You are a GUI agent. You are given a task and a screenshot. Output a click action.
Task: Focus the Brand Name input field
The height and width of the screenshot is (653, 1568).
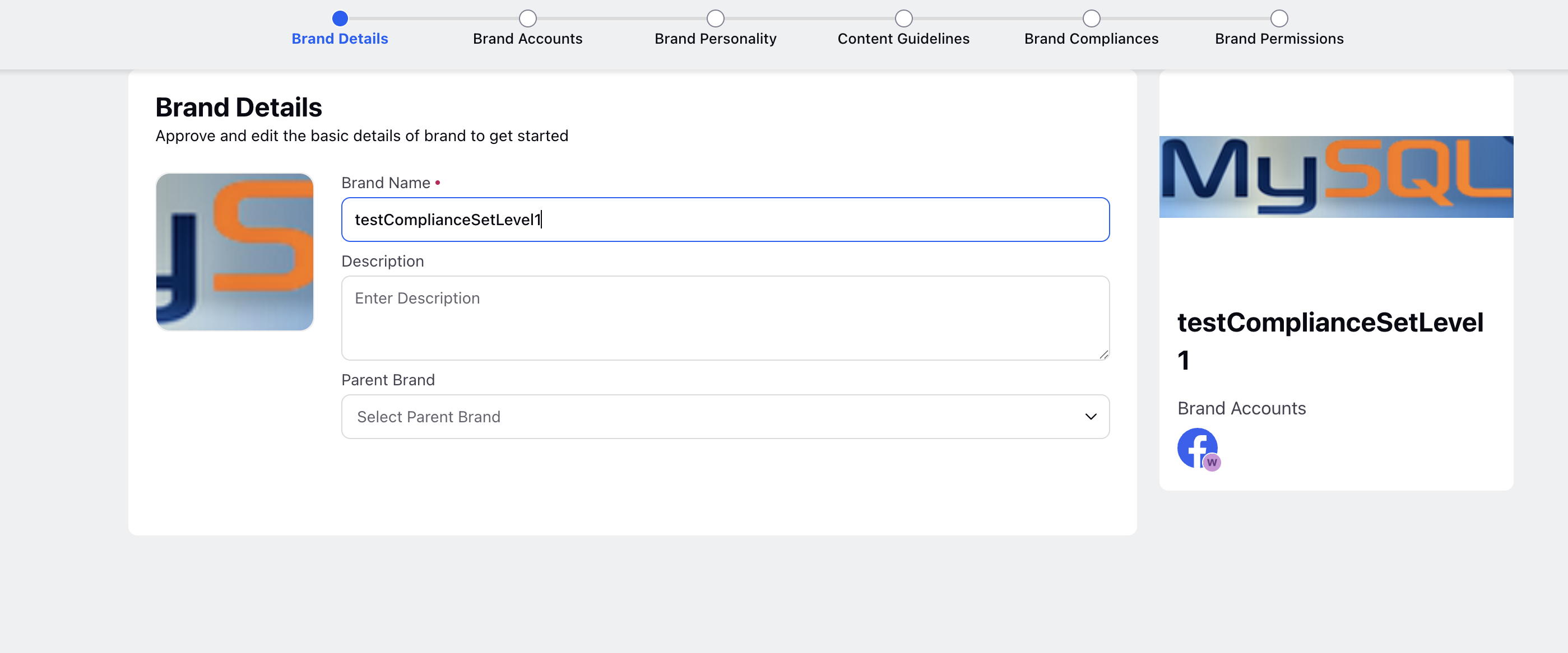click(x=725, y=220)
